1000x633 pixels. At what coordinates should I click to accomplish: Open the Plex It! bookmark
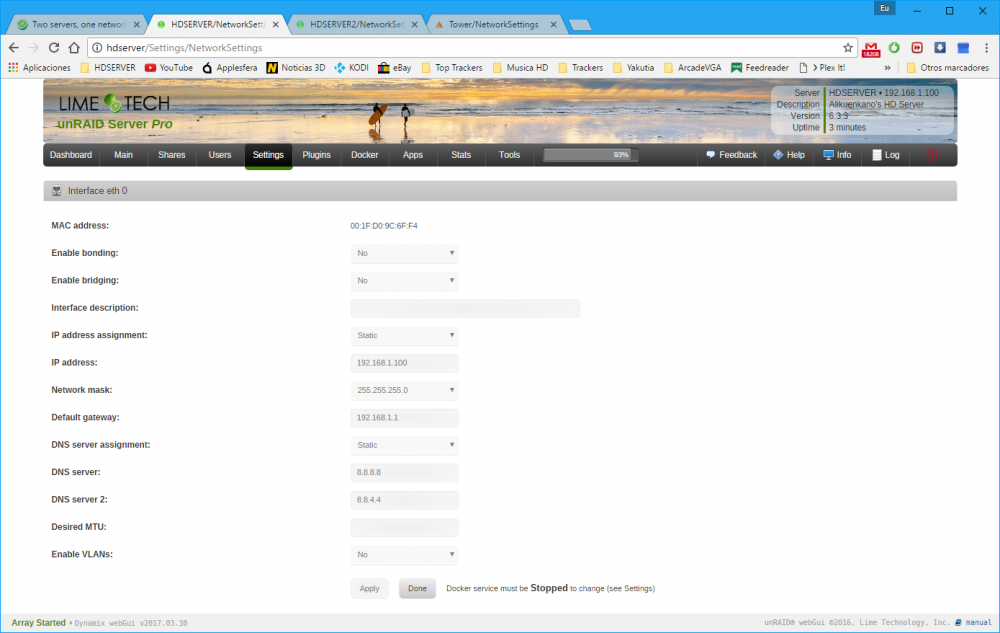[x=822, y=68]
